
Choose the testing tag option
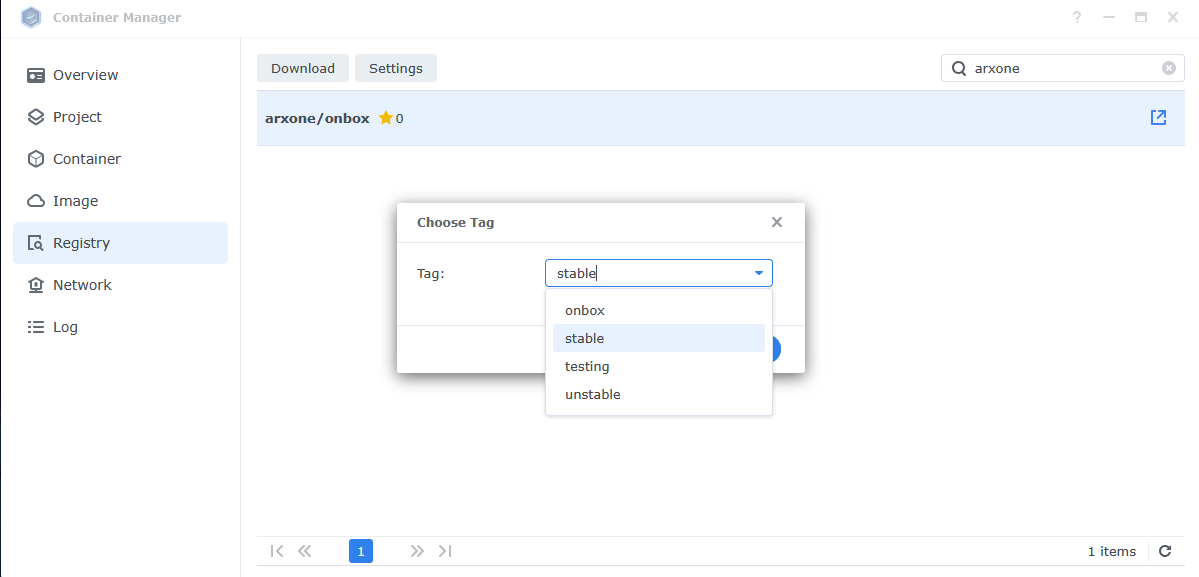click(587, 366)
